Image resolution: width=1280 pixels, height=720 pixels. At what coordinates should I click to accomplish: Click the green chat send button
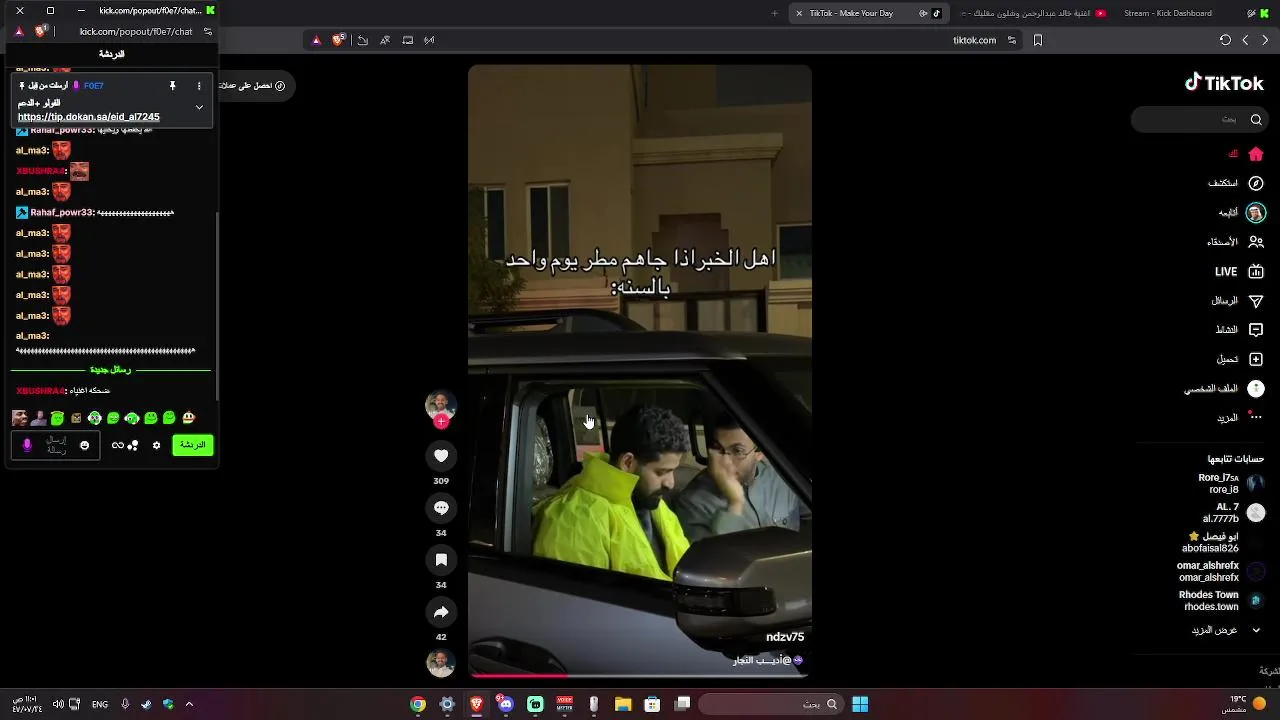(x=193, y=445)
